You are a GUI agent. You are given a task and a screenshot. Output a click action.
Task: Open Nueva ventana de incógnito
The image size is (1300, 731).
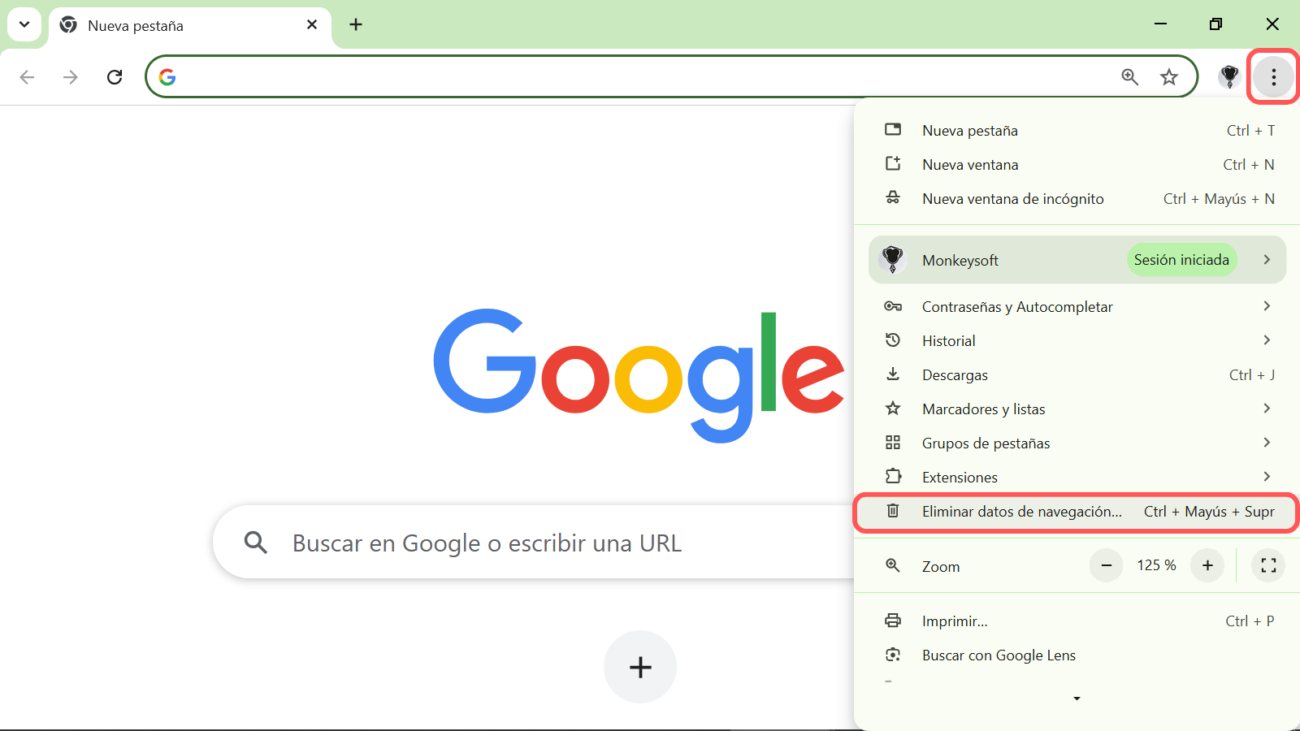tap(1077, 198)
